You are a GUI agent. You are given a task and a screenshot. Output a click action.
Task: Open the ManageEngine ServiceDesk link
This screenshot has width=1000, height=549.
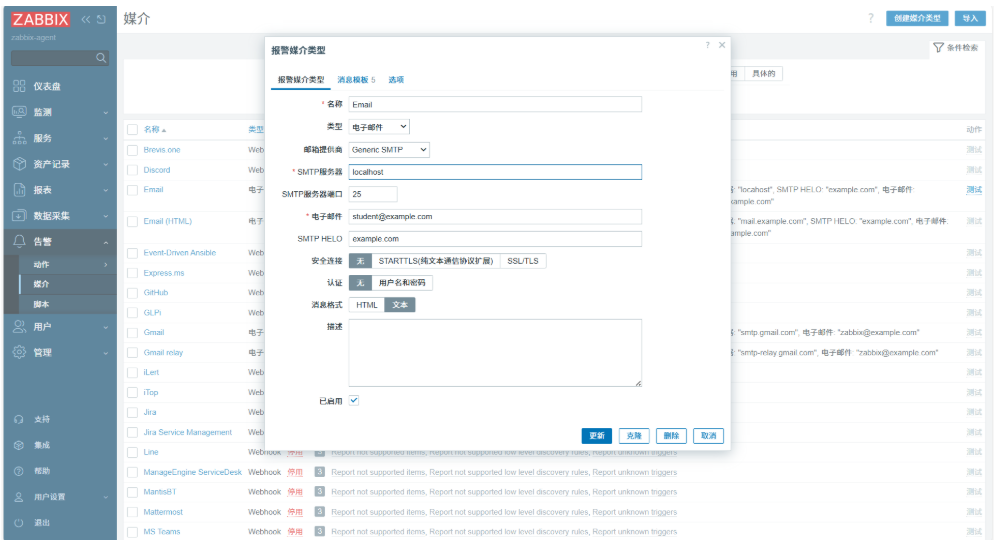pos(193,472)
